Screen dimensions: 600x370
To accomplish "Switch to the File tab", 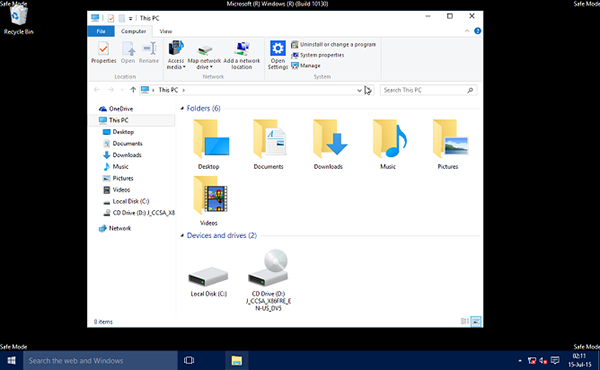I will coord(101,31).
